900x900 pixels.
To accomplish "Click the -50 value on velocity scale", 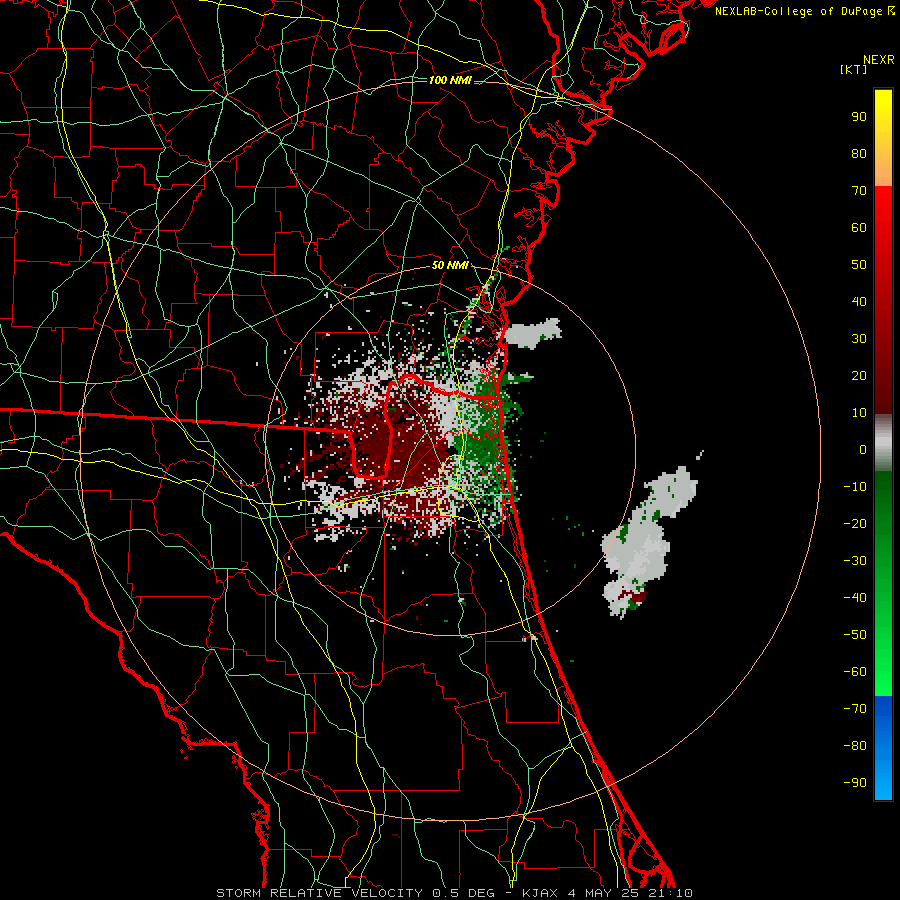I will pos(855,635).
